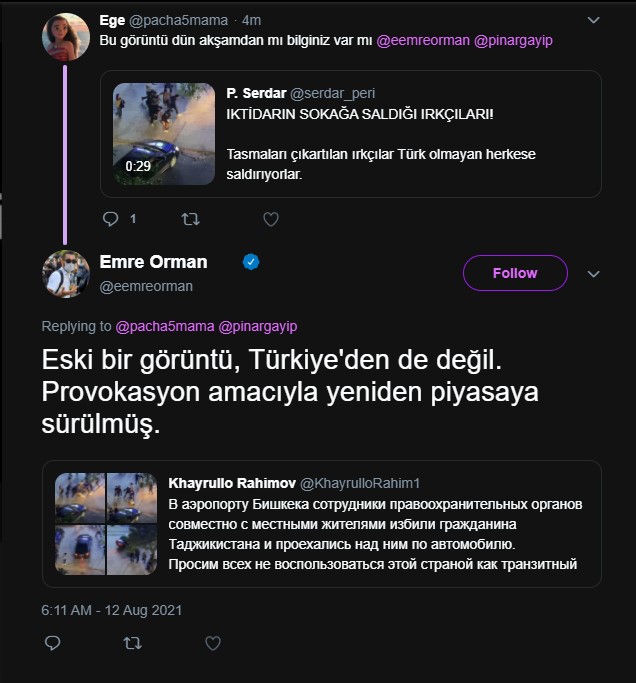
Task: Like Ege's tweet
Action: [270, 219]
